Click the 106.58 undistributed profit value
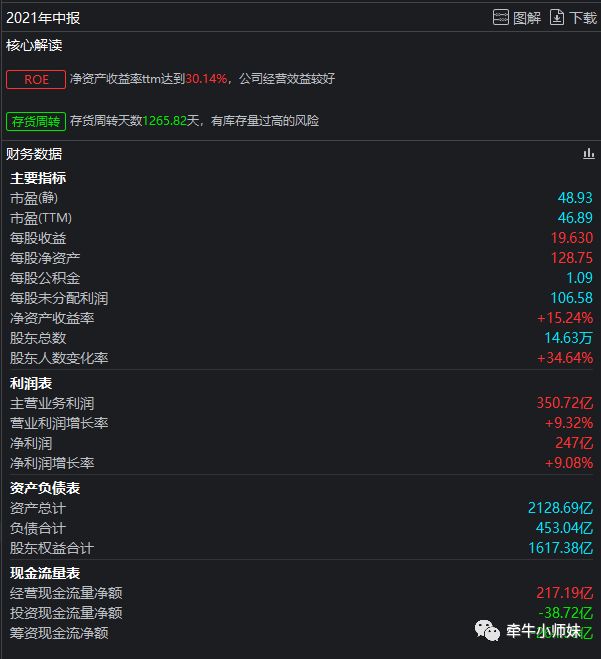 [x=572, y=298]
